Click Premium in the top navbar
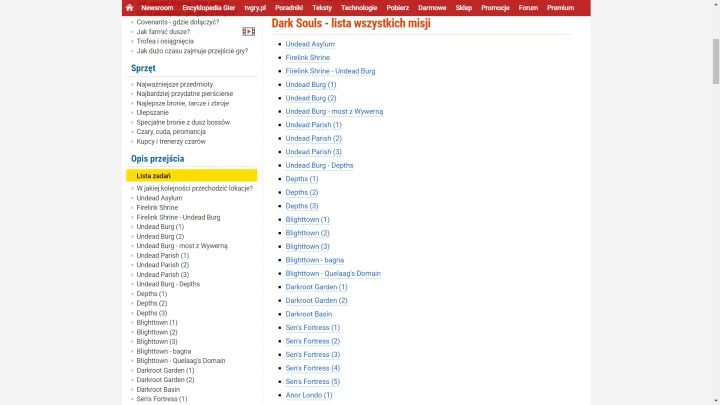The height and width of the screenshot is (405, 720). pyautogui.click(x=561, y=7)
